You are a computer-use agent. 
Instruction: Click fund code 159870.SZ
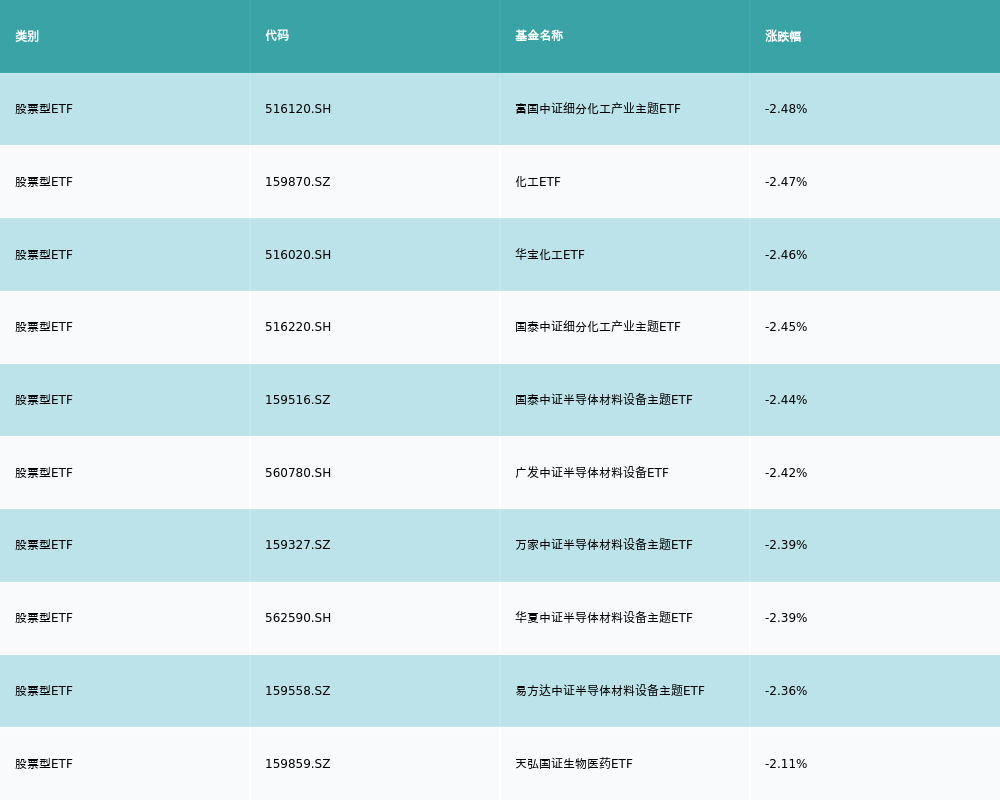tap(297, 182)
